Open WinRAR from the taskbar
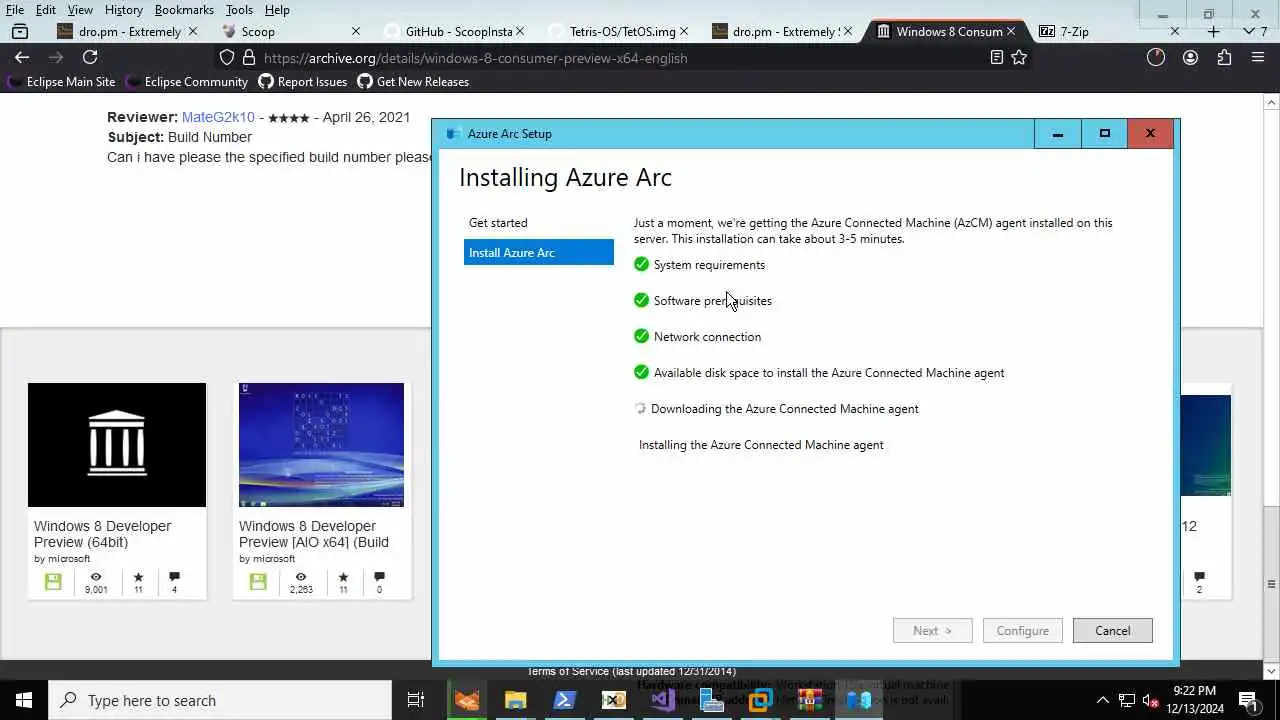Screen dimensions: 1280x720 point(809,700)
